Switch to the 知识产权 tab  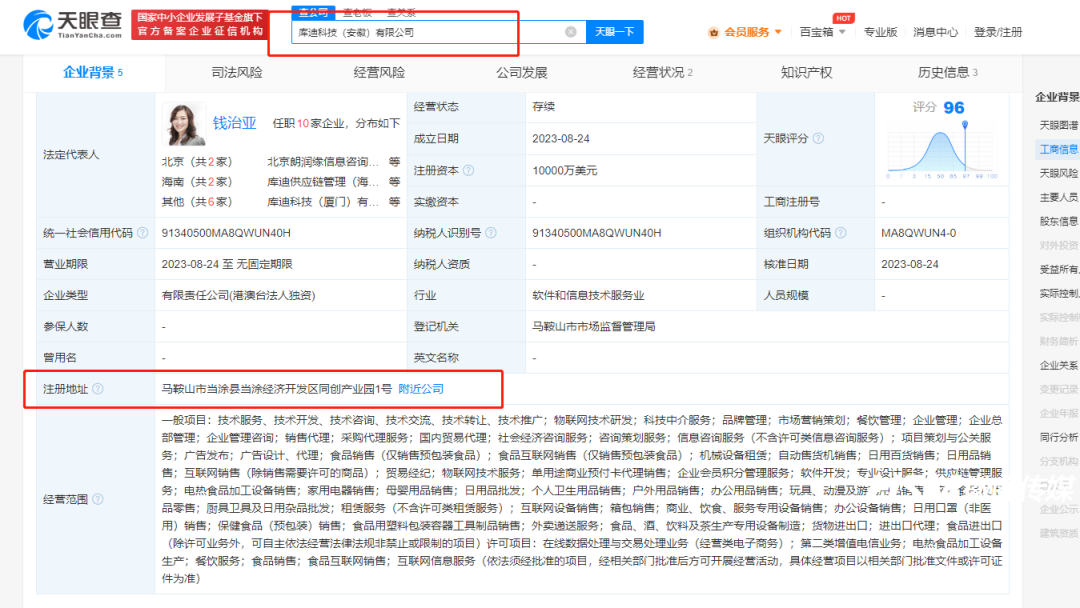coord(806,72)
